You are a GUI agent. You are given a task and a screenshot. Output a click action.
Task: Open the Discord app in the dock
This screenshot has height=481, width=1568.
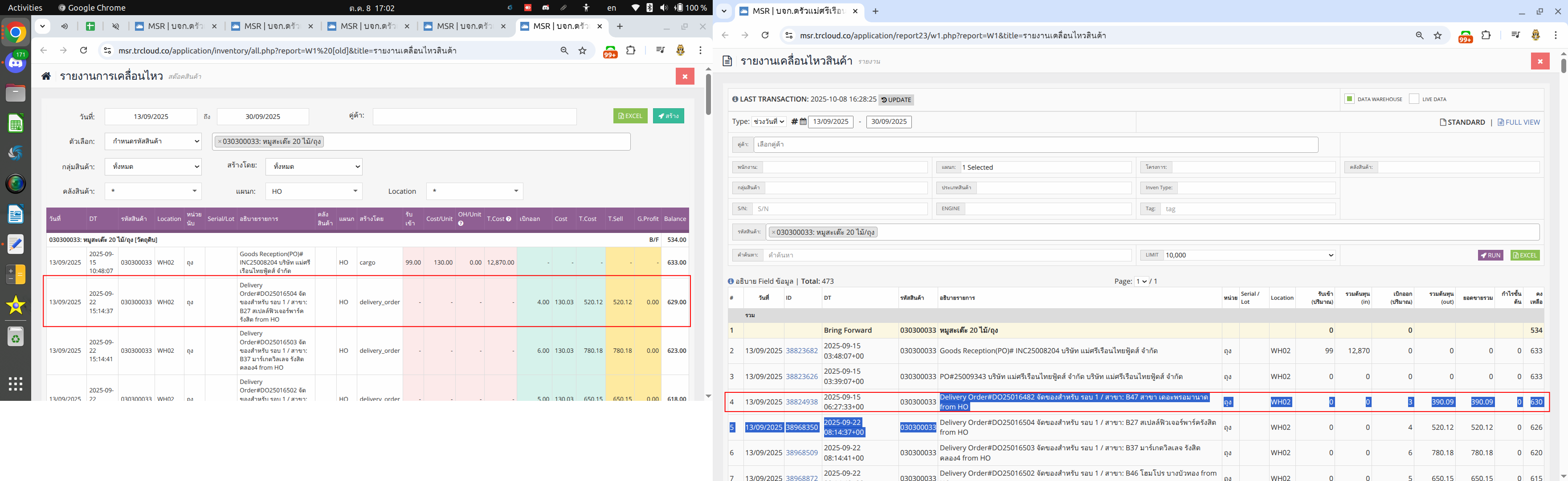(x=16, y=62)
